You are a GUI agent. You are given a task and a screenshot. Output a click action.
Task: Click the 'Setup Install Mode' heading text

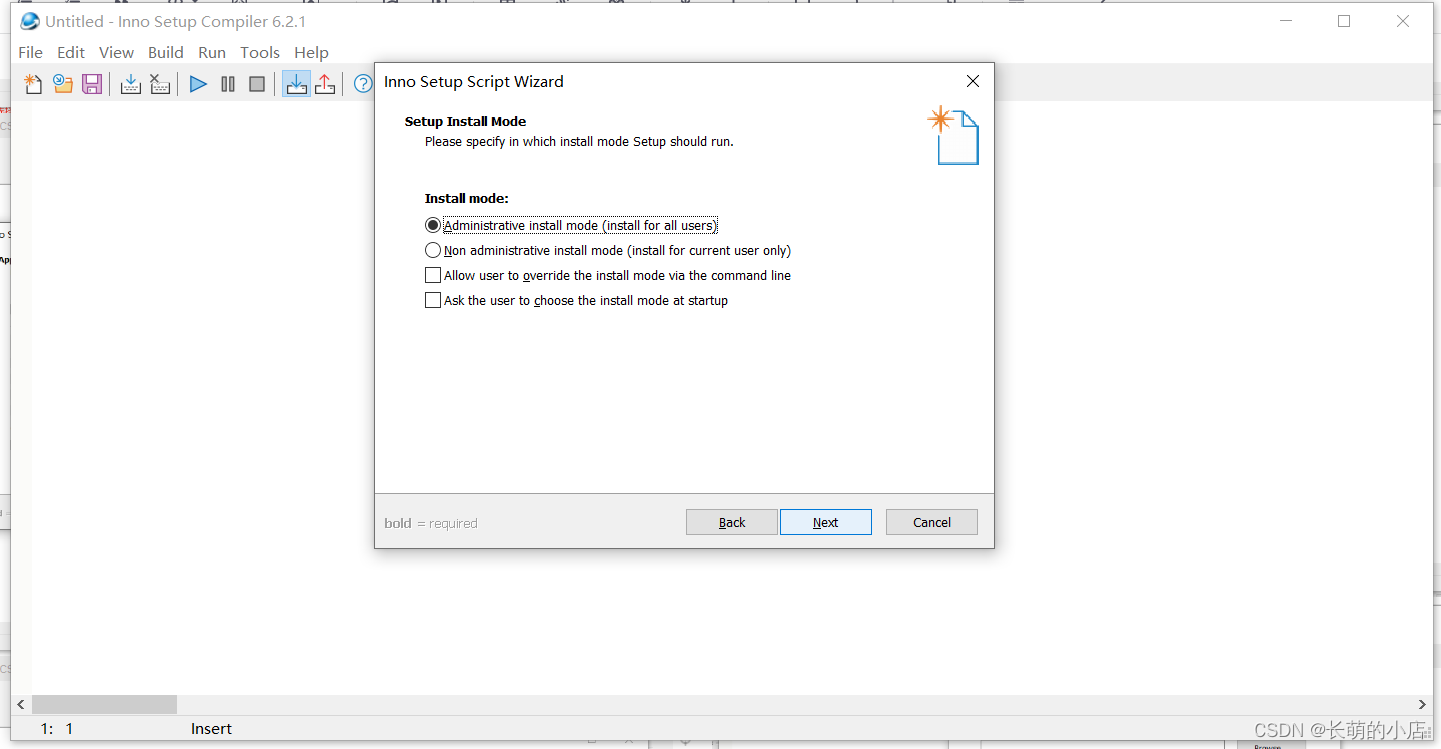[465, 121]
